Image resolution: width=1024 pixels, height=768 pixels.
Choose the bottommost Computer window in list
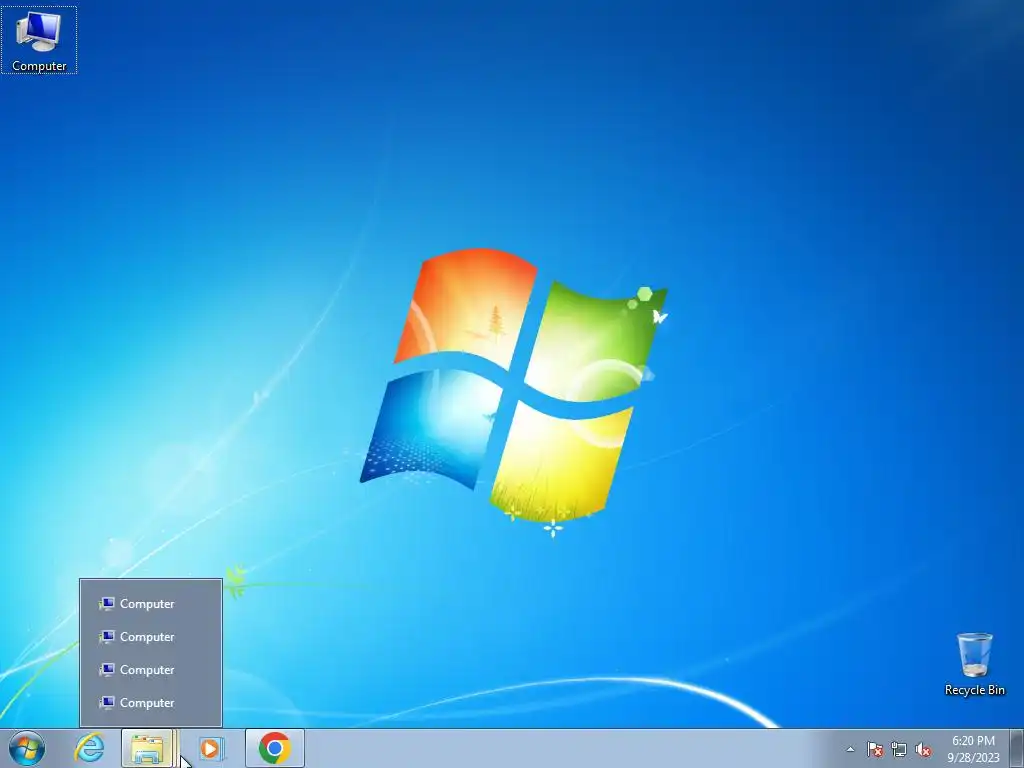(151, 703)
